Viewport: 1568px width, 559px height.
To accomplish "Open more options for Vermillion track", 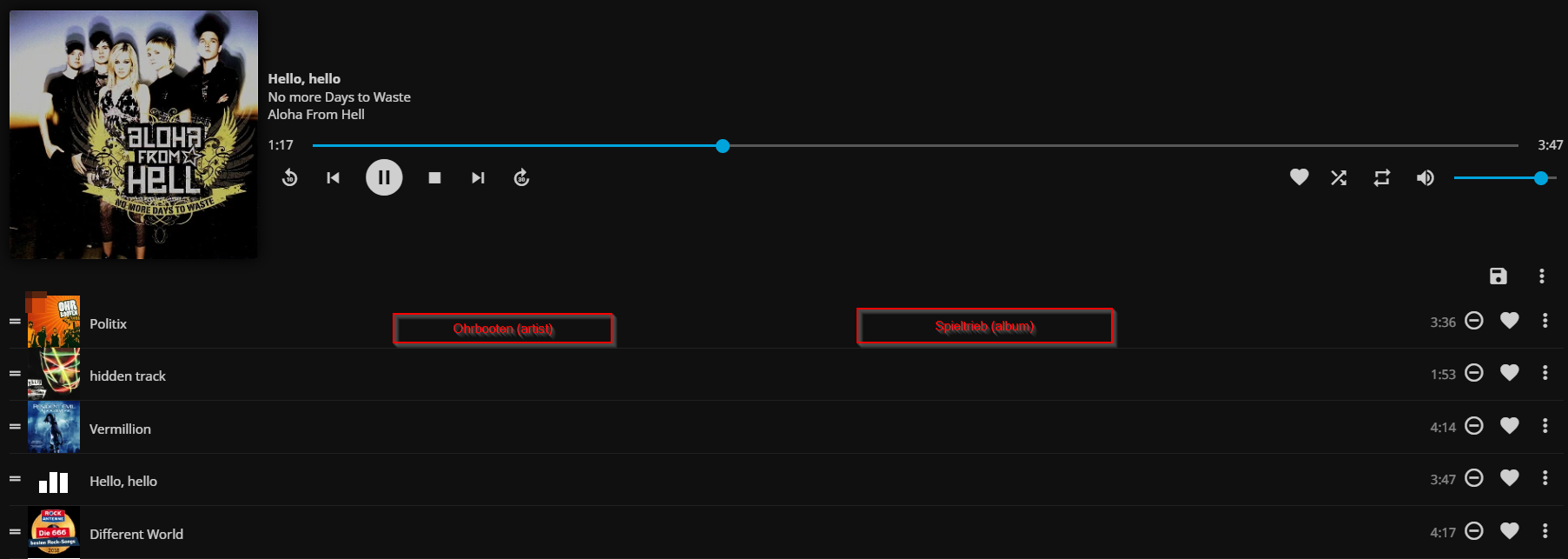I will (x=1545, y=426).
